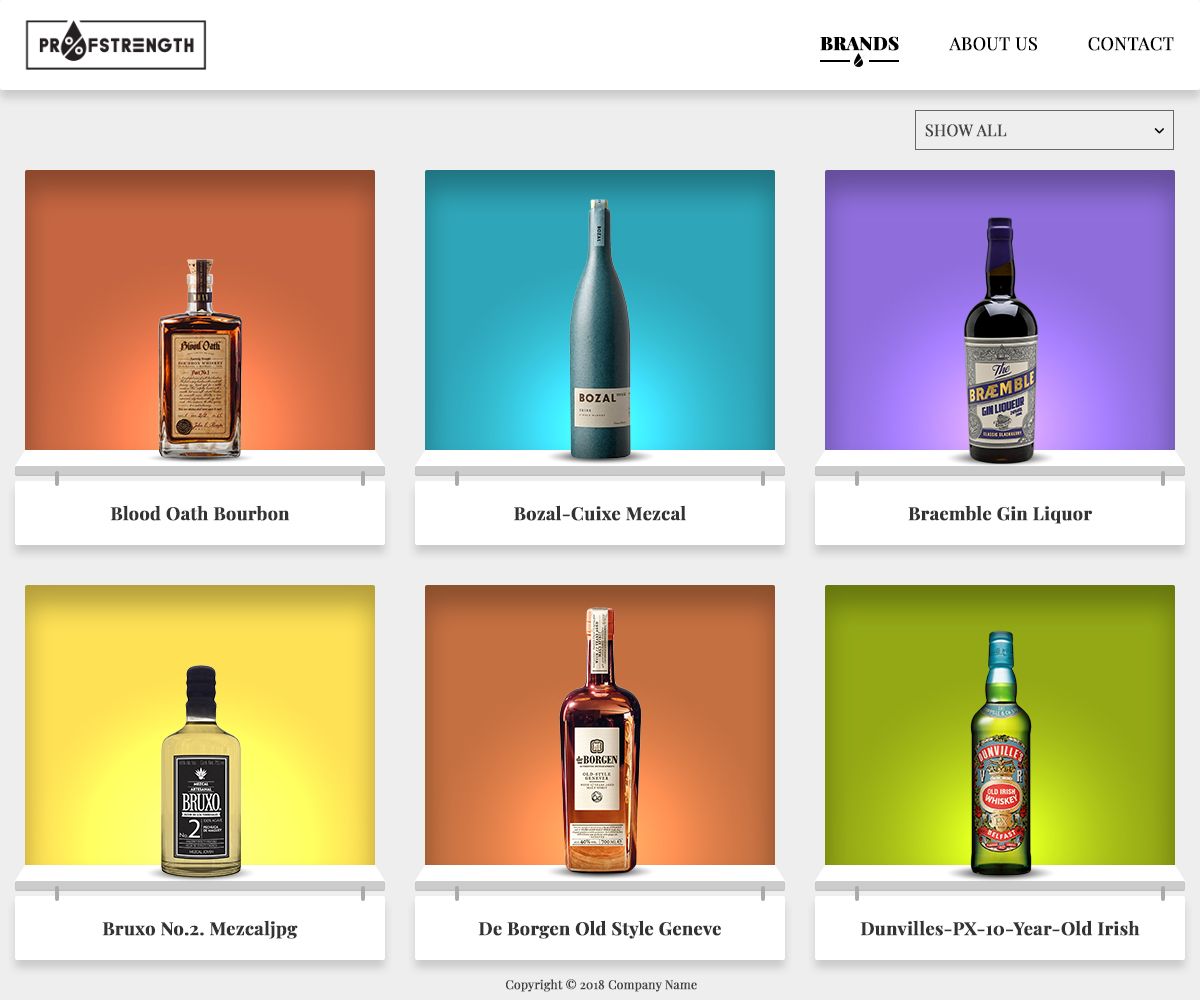Screen dimensions: 1200x1000
Task: Click the Bozal mezcal bottle image
Action: pyautogui.click(x=600, y=329)
